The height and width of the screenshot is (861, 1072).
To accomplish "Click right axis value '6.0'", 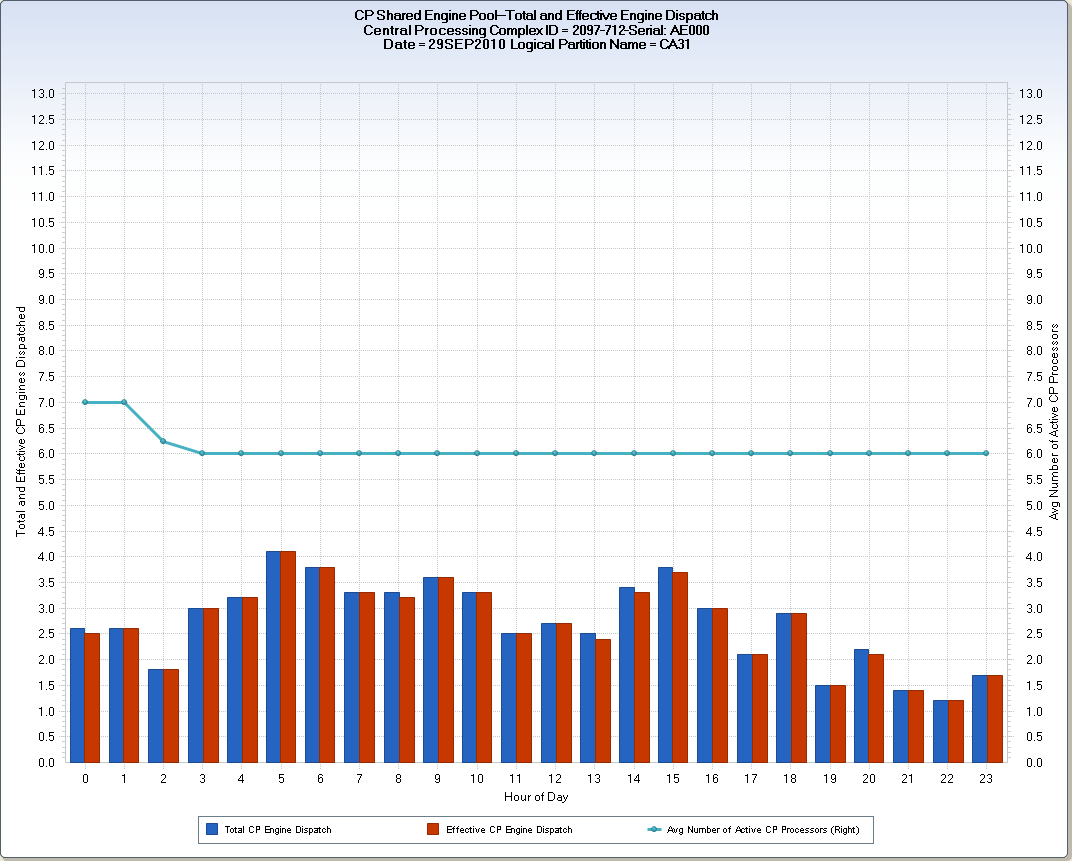I will [1034, 453].
